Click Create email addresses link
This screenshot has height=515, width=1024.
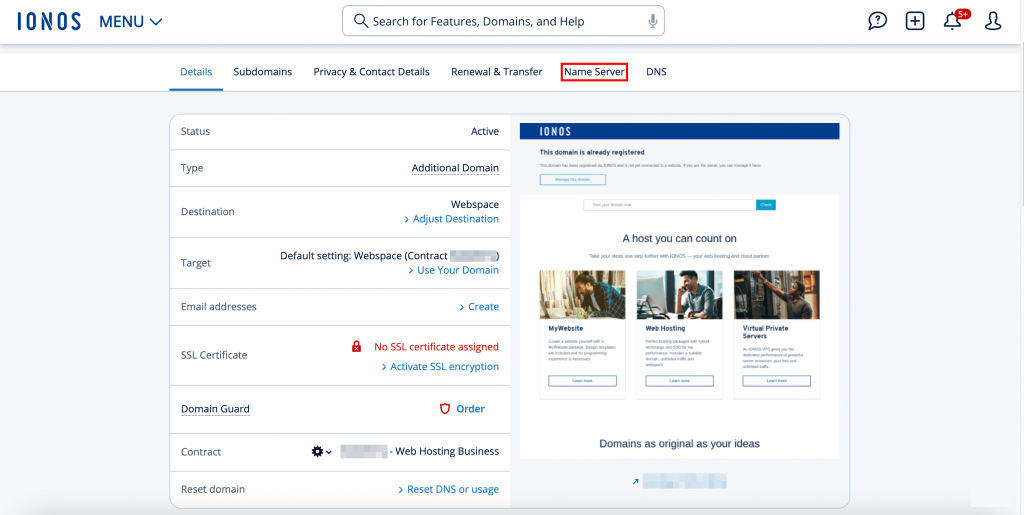tap(483, 307)
